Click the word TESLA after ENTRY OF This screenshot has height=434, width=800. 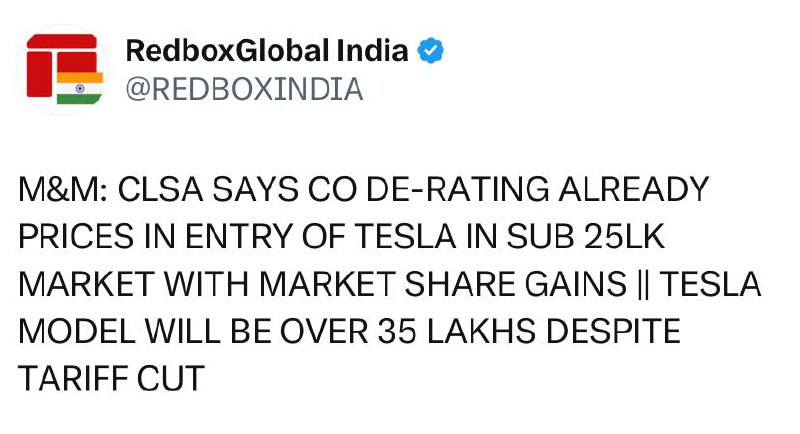pos(406,237)
